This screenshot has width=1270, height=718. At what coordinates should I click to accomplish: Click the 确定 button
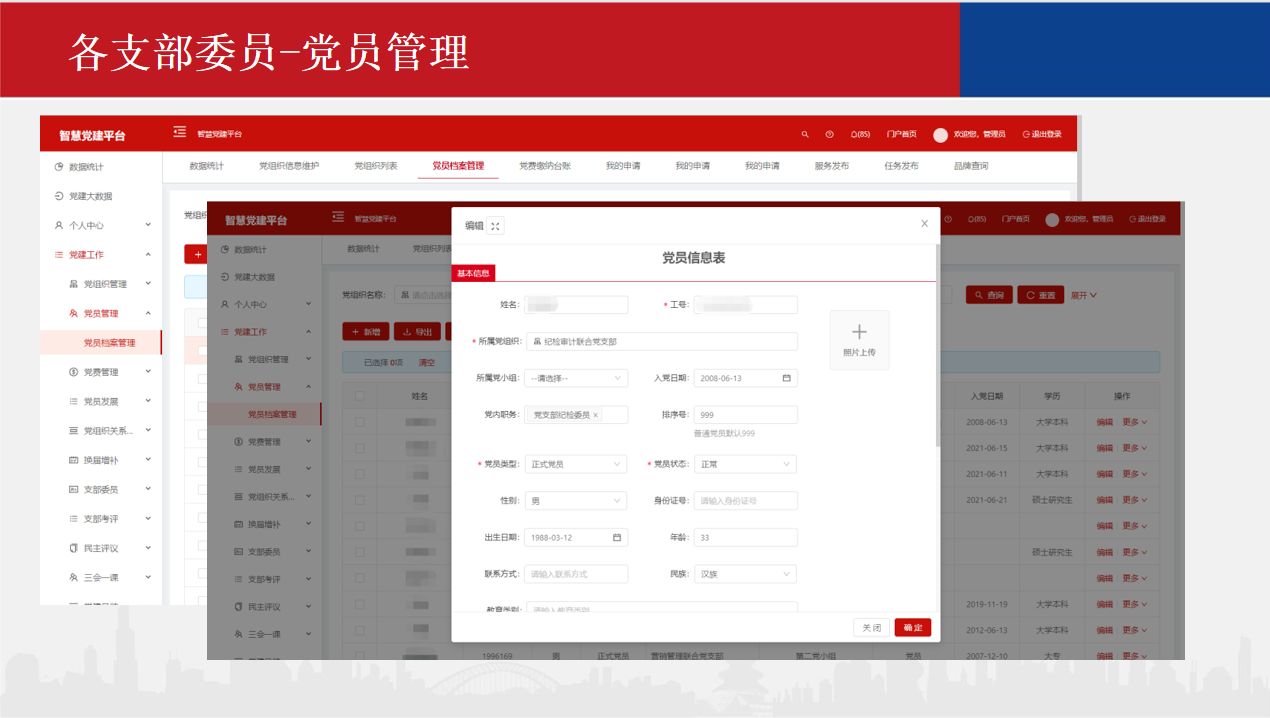point(912,627)
